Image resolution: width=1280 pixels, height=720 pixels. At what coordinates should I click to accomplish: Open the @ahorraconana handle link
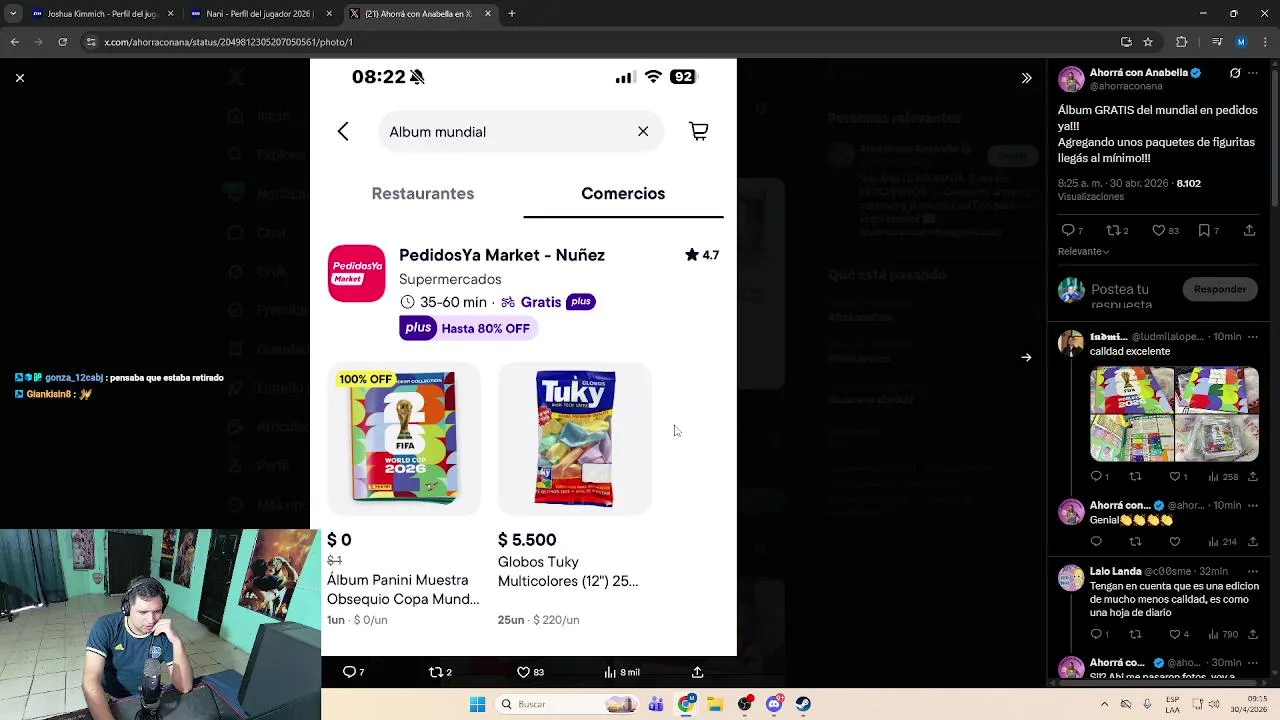click(1126, 86)
